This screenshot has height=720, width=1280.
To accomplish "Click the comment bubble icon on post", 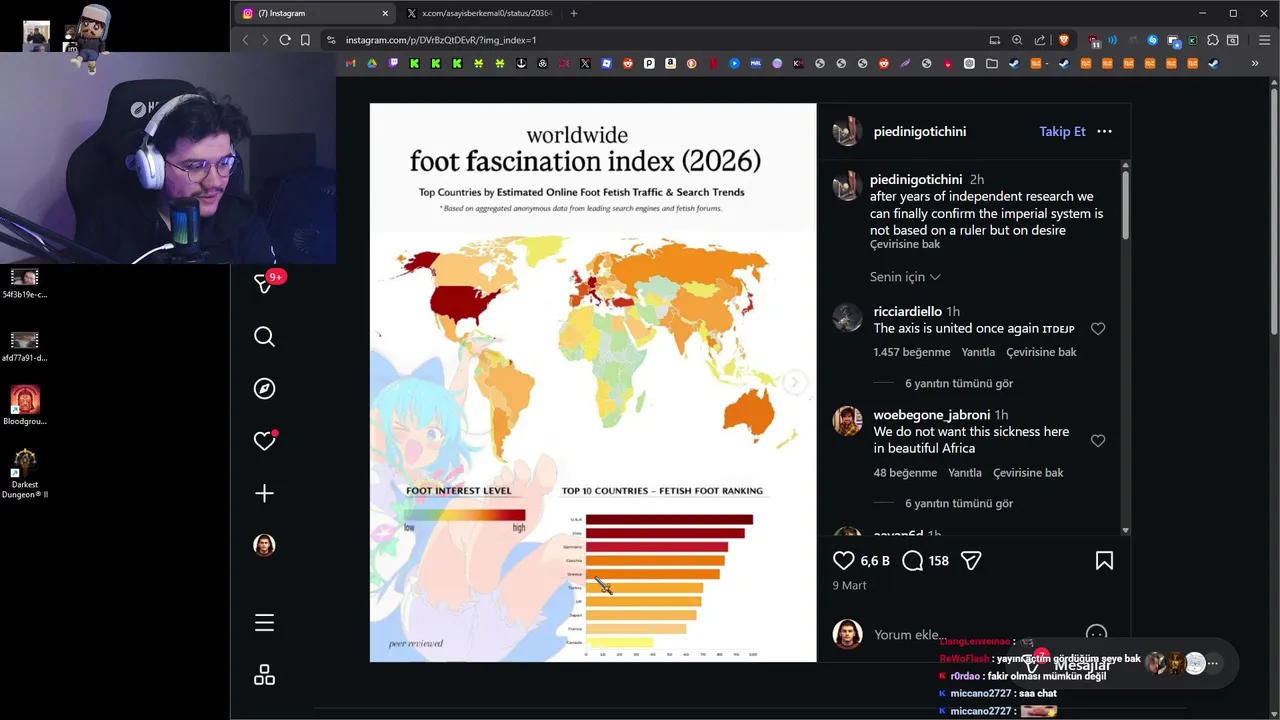I will click(x=912, y=561).
